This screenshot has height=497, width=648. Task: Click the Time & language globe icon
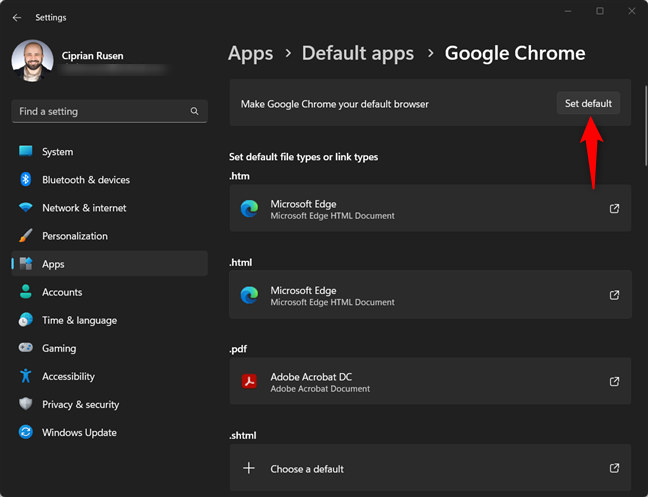[x=26, y=320]
